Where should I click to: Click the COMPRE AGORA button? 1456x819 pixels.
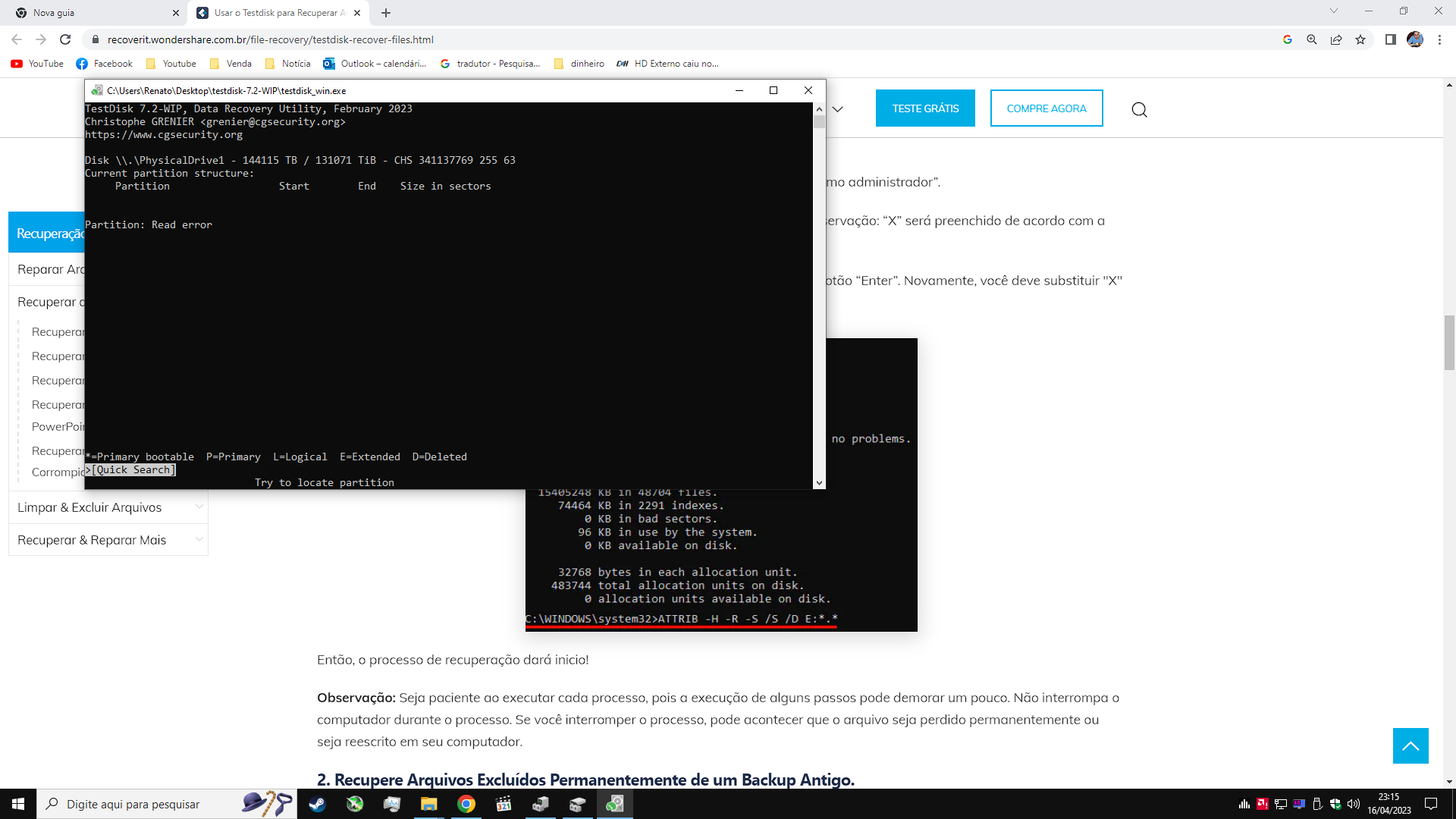1046,108
